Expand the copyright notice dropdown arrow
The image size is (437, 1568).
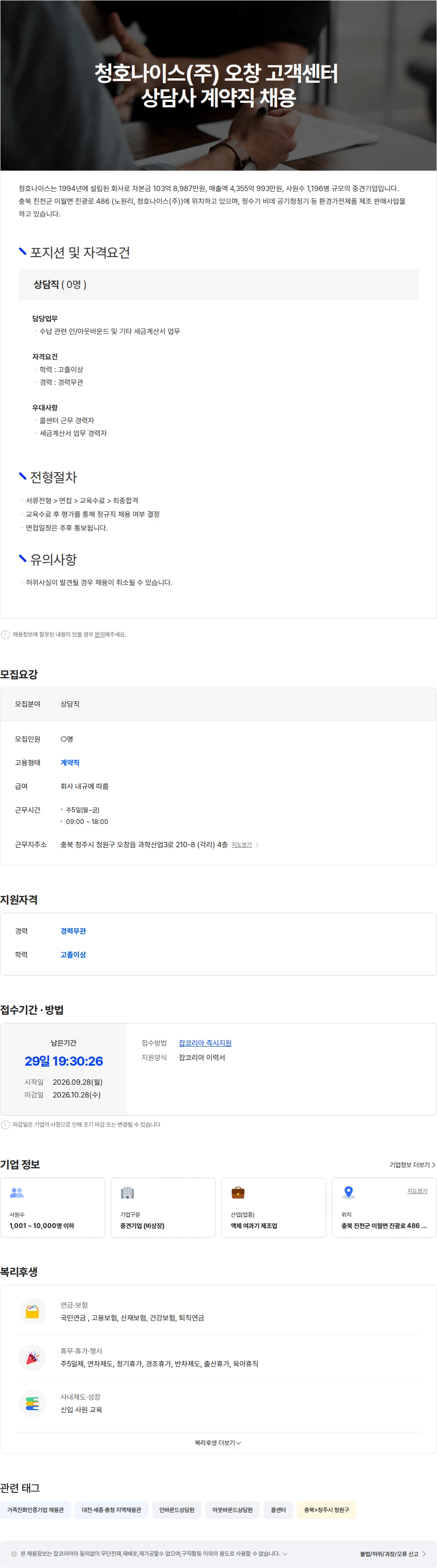tap(285, 1553)
